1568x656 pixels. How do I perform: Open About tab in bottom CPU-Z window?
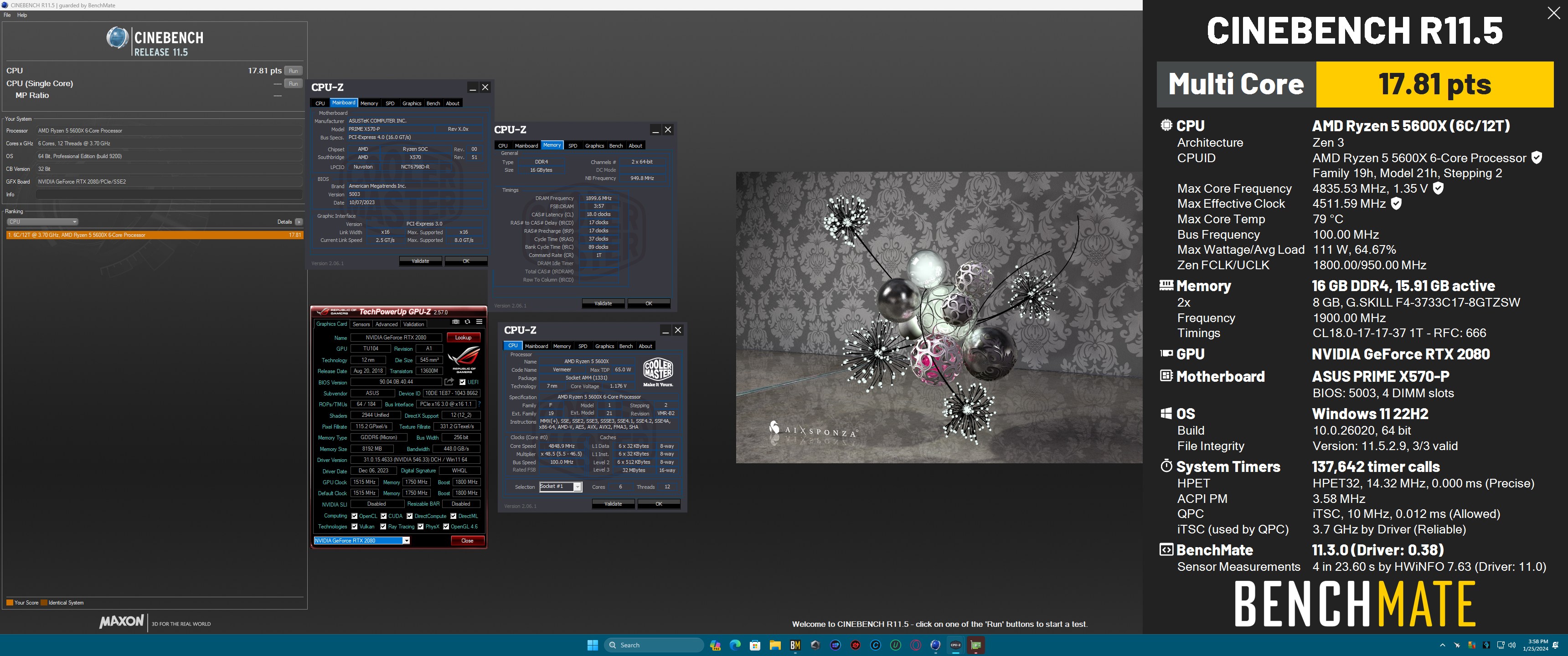coord(645,346)
